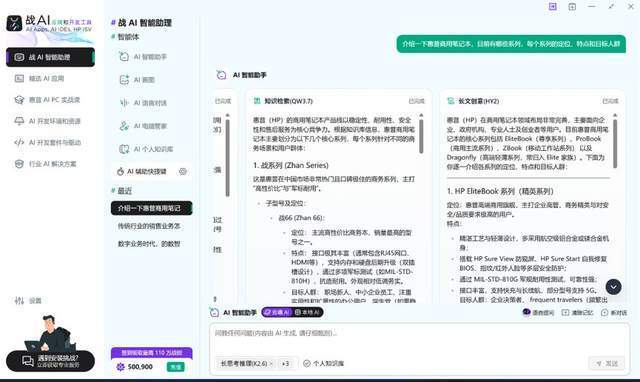Click the green recharge button beside 500,900
This screenshot has height=382, width=640.
(x=176, y=367)
